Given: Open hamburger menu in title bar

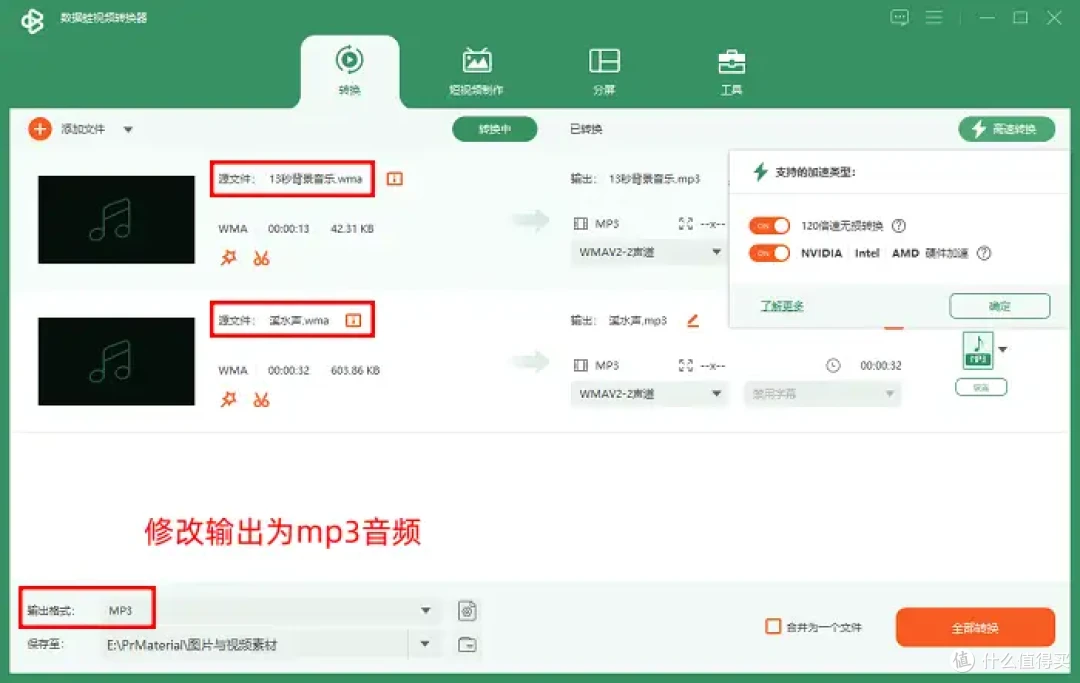Looking at the screenshot, I should tap(933, 17).
